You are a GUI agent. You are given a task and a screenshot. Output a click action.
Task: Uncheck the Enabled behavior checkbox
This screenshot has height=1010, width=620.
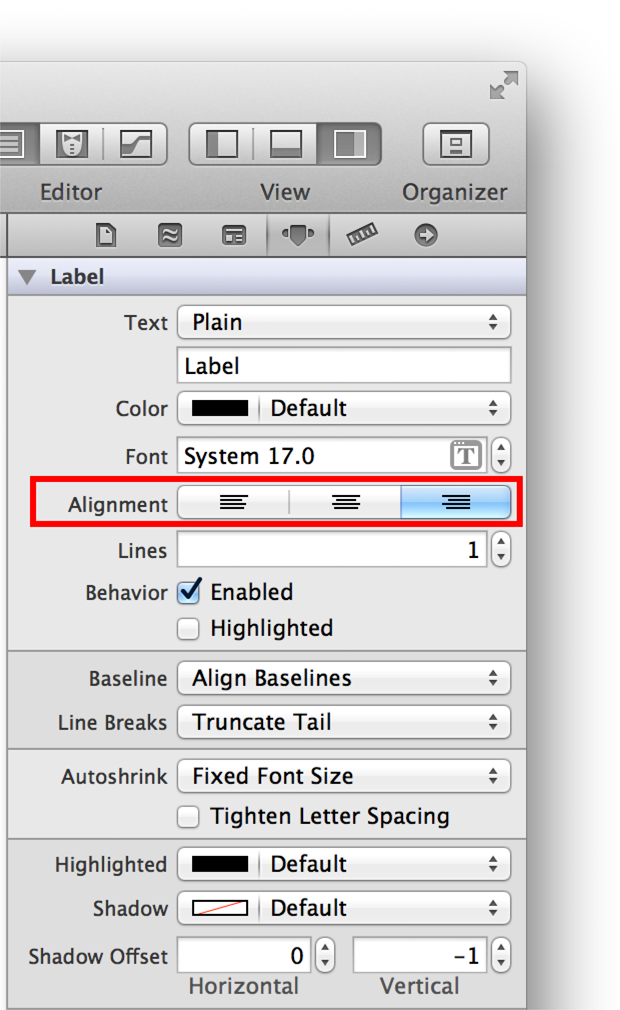click(x=188, y=592)
